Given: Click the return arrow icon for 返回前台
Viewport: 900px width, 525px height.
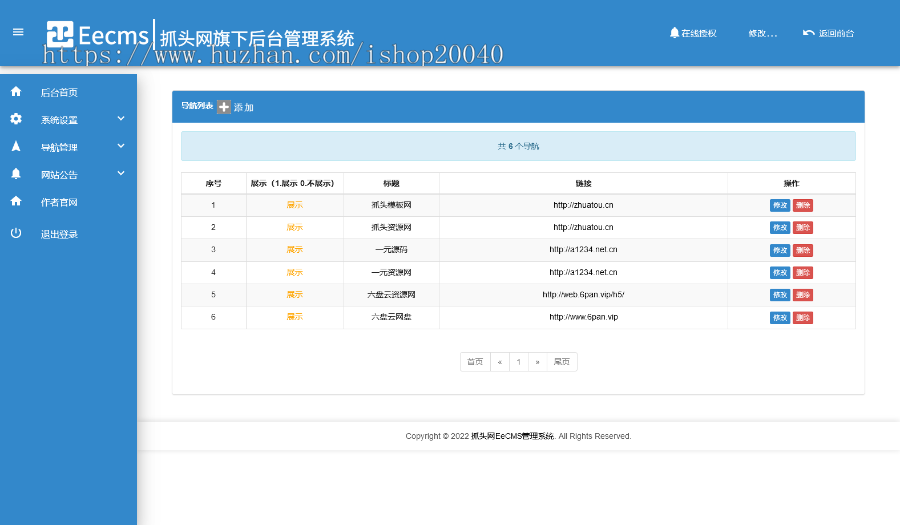Looking at the screenshot, I should [809, 33].
